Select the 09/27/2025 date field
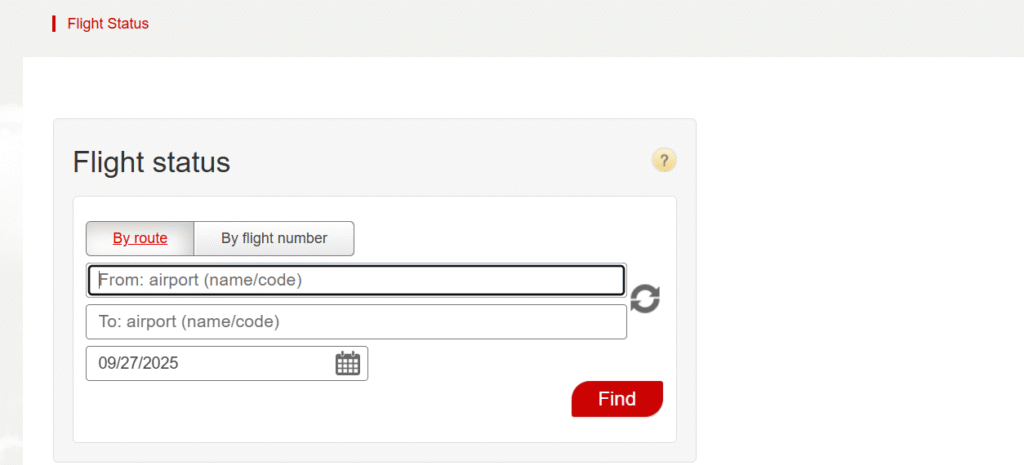 click(210, 363)
